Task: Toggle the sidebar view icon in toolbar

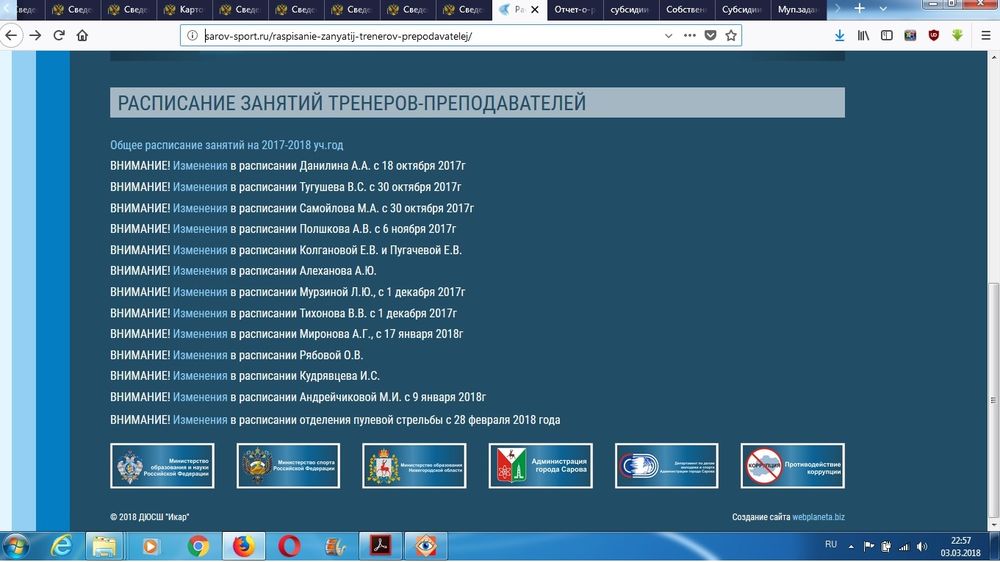Action: tap(885, 35)
